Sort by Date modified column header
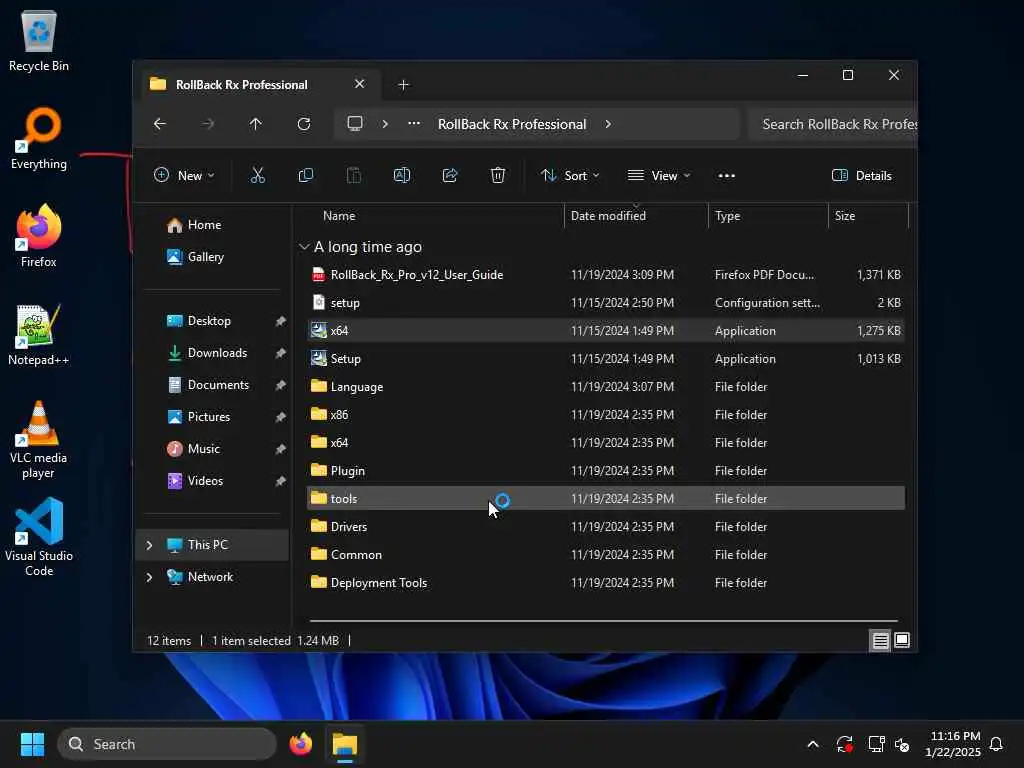1024x768 pixels. coord(608,216)
